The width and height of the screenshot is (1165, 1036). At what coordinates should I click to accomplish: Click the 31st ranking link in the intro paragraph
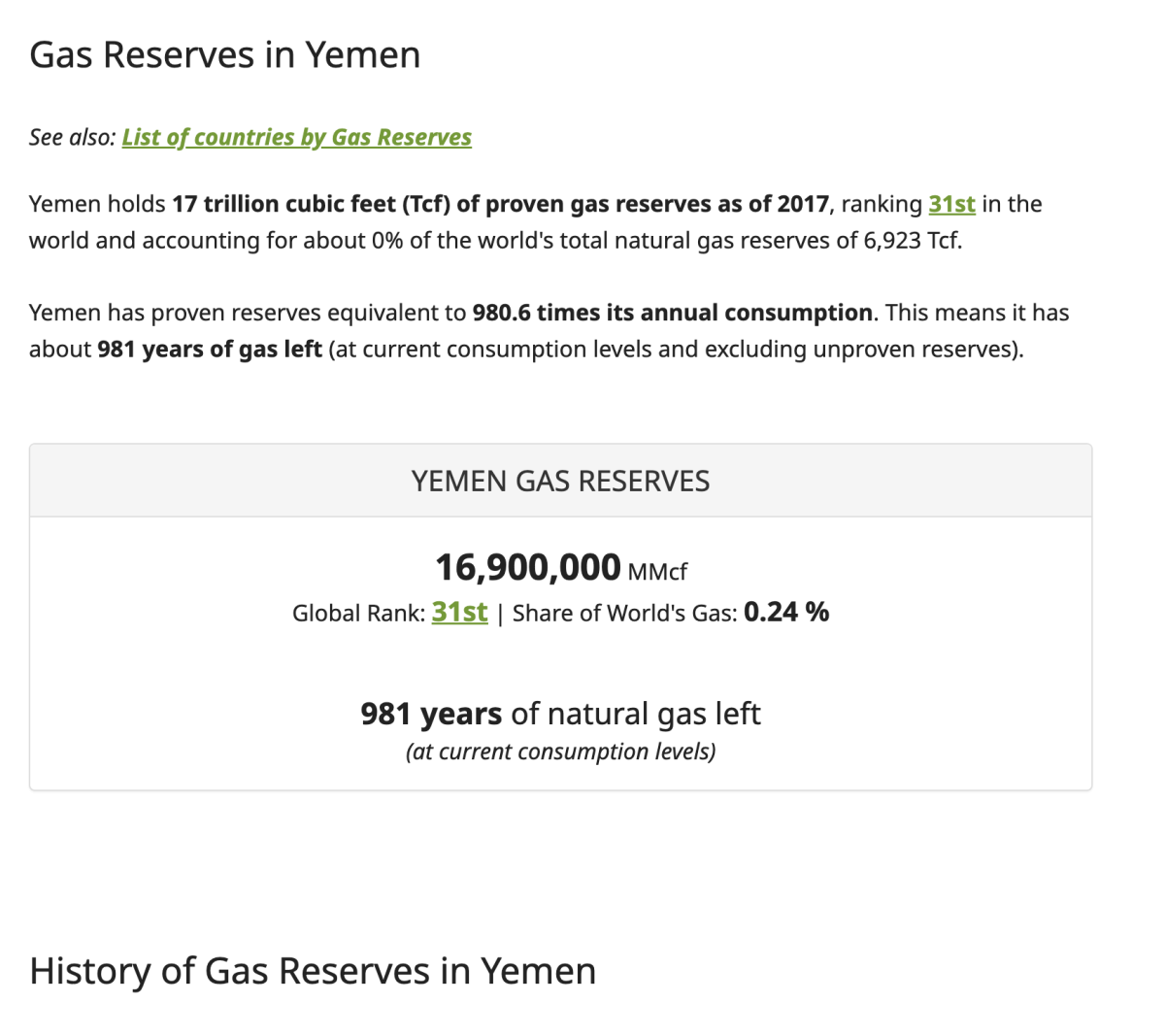click(x=951, y=204)
